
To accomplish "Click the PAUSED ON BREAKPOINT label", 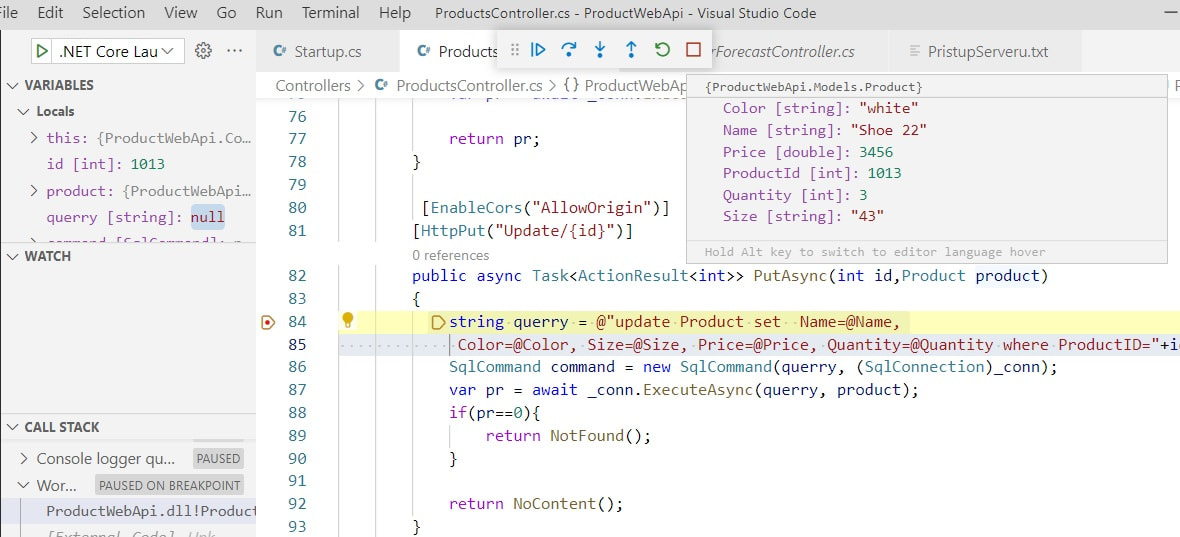I will point(169,486).
